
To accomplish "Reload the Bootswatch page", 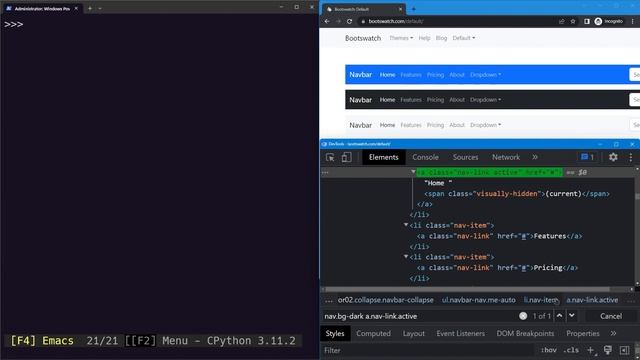I will (349, 21).
